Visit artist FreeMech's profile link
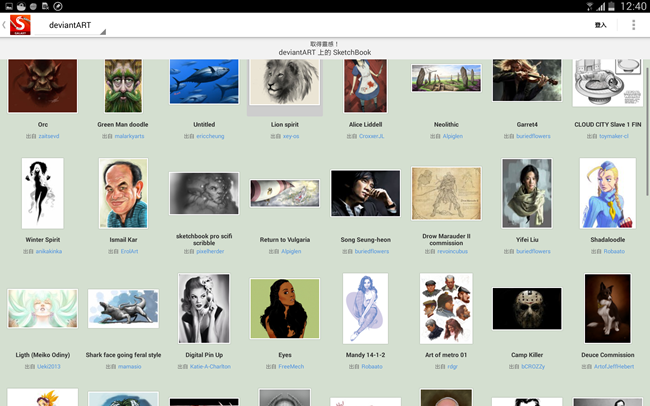The height and width of the screenshot is (406, 650). click(x=291, y=367)
